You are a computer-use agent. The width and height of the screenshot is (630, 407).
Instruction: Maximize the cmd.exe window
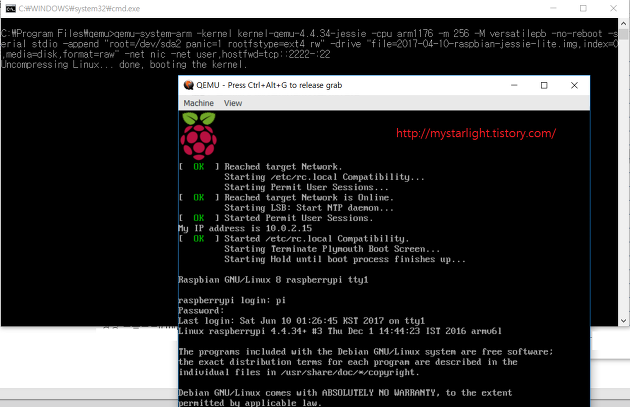[583, 8]
